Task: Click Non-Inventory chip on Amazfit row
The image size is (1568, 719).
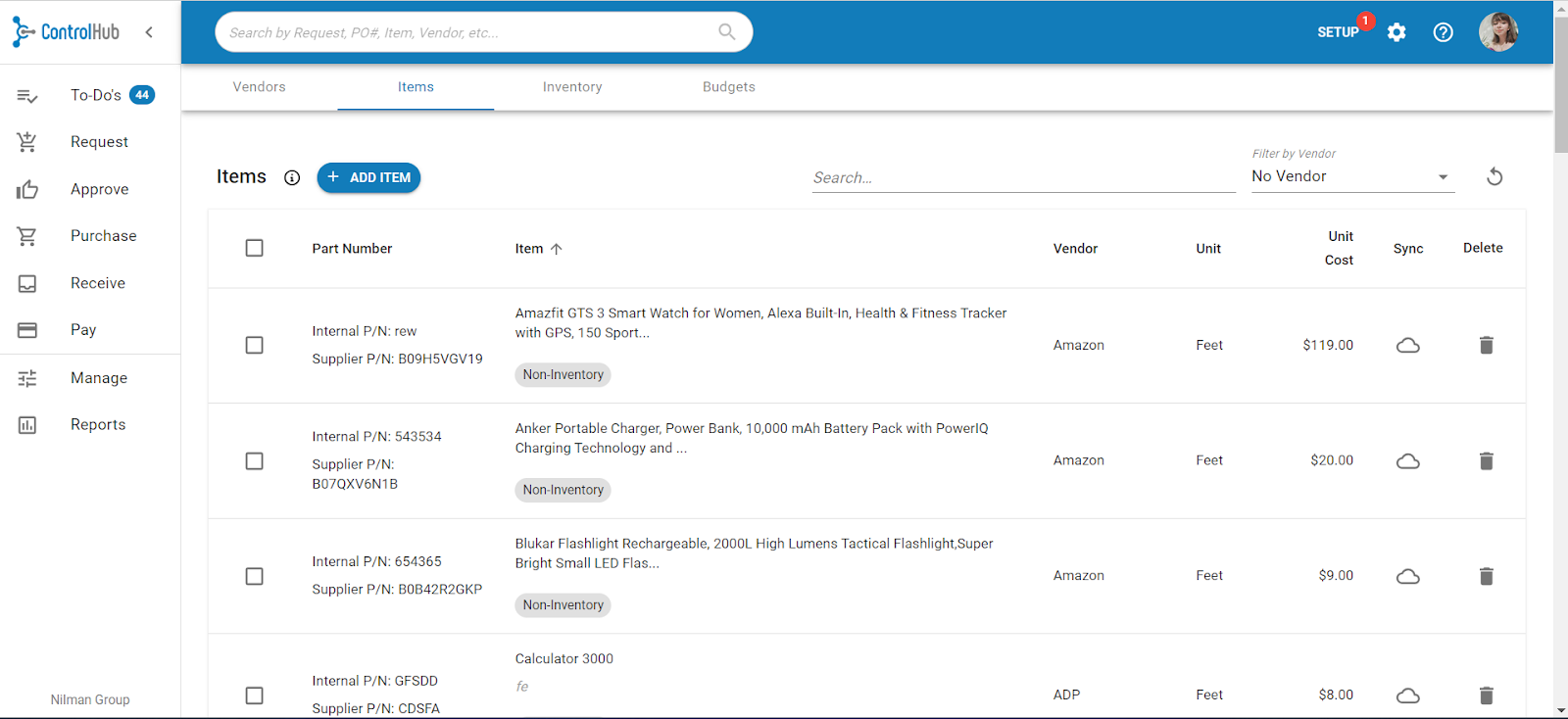Action: [x=563, y=374]
